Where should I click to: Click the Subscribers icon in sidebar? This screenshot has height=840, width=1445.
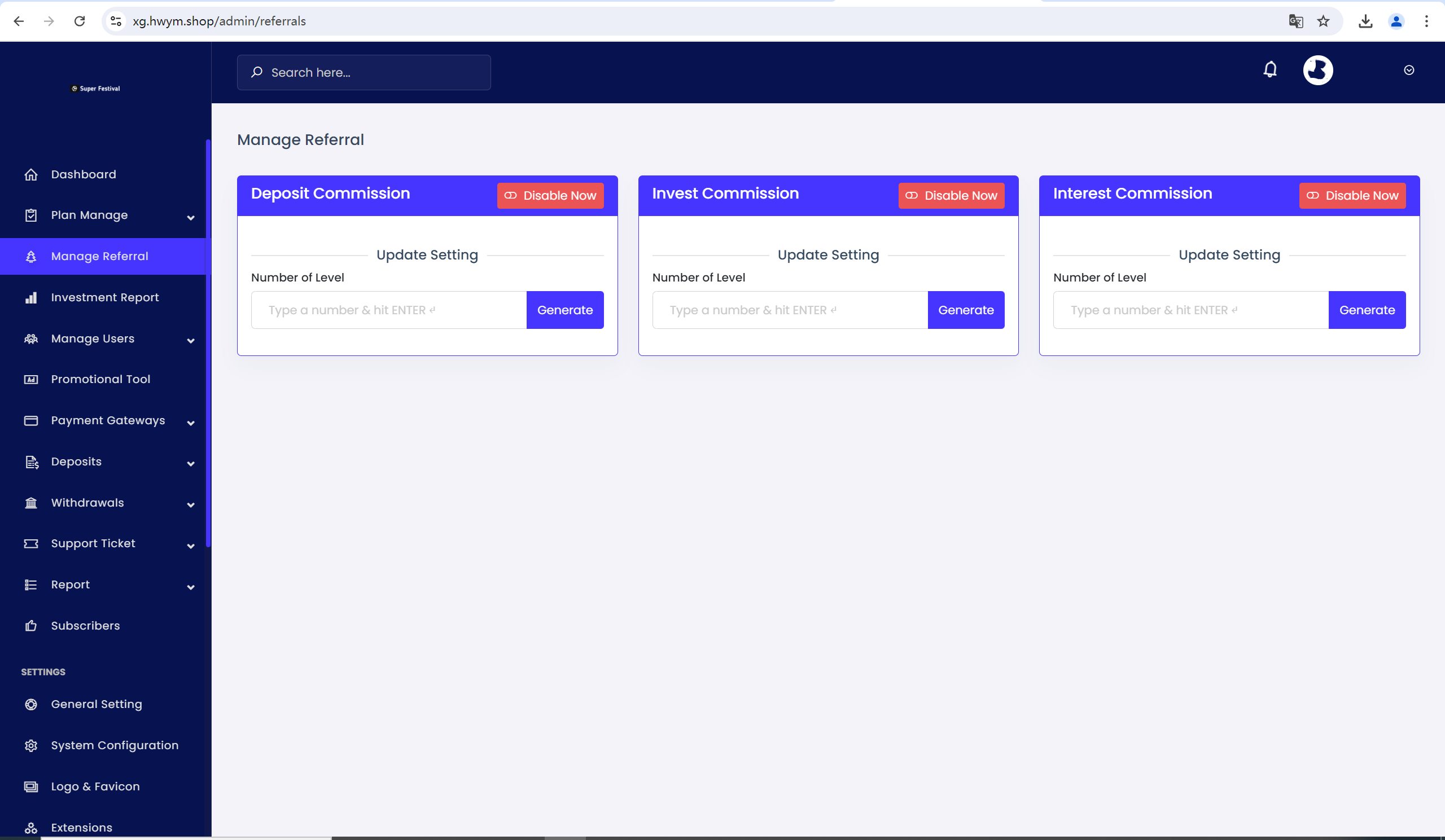[x=31, y=625]
